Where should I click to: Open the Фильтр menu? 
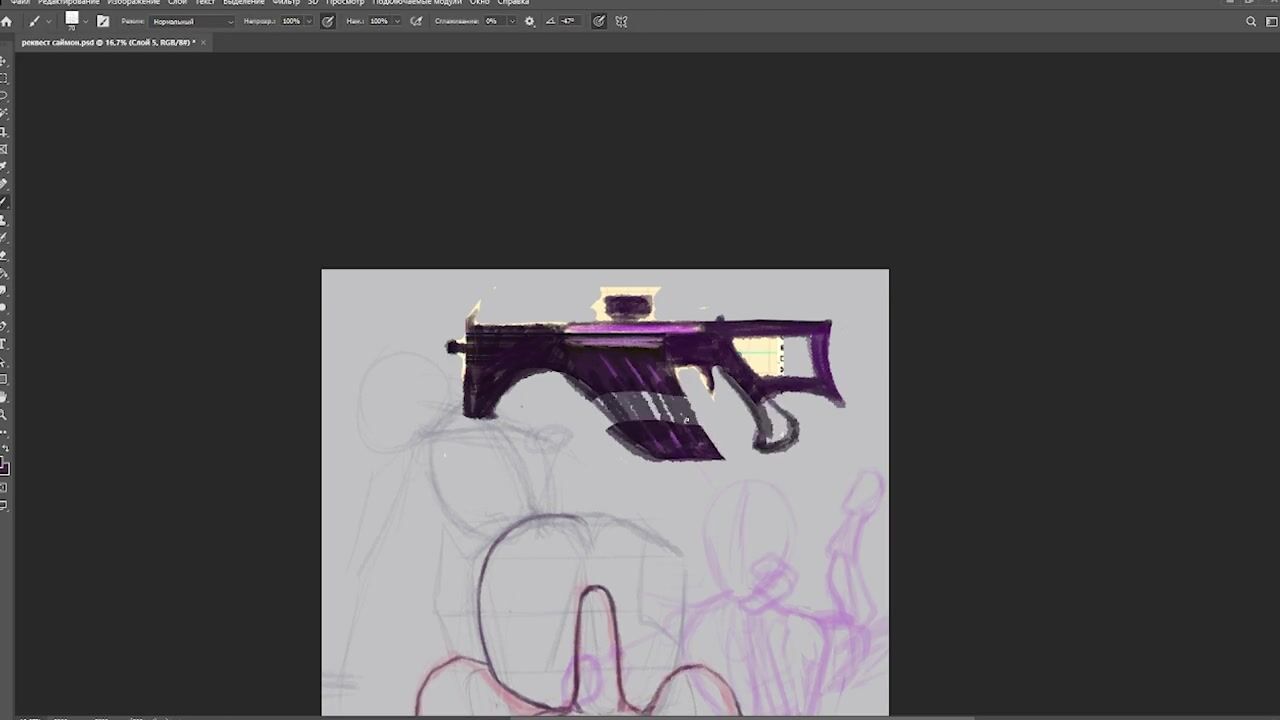pos(286,3)
